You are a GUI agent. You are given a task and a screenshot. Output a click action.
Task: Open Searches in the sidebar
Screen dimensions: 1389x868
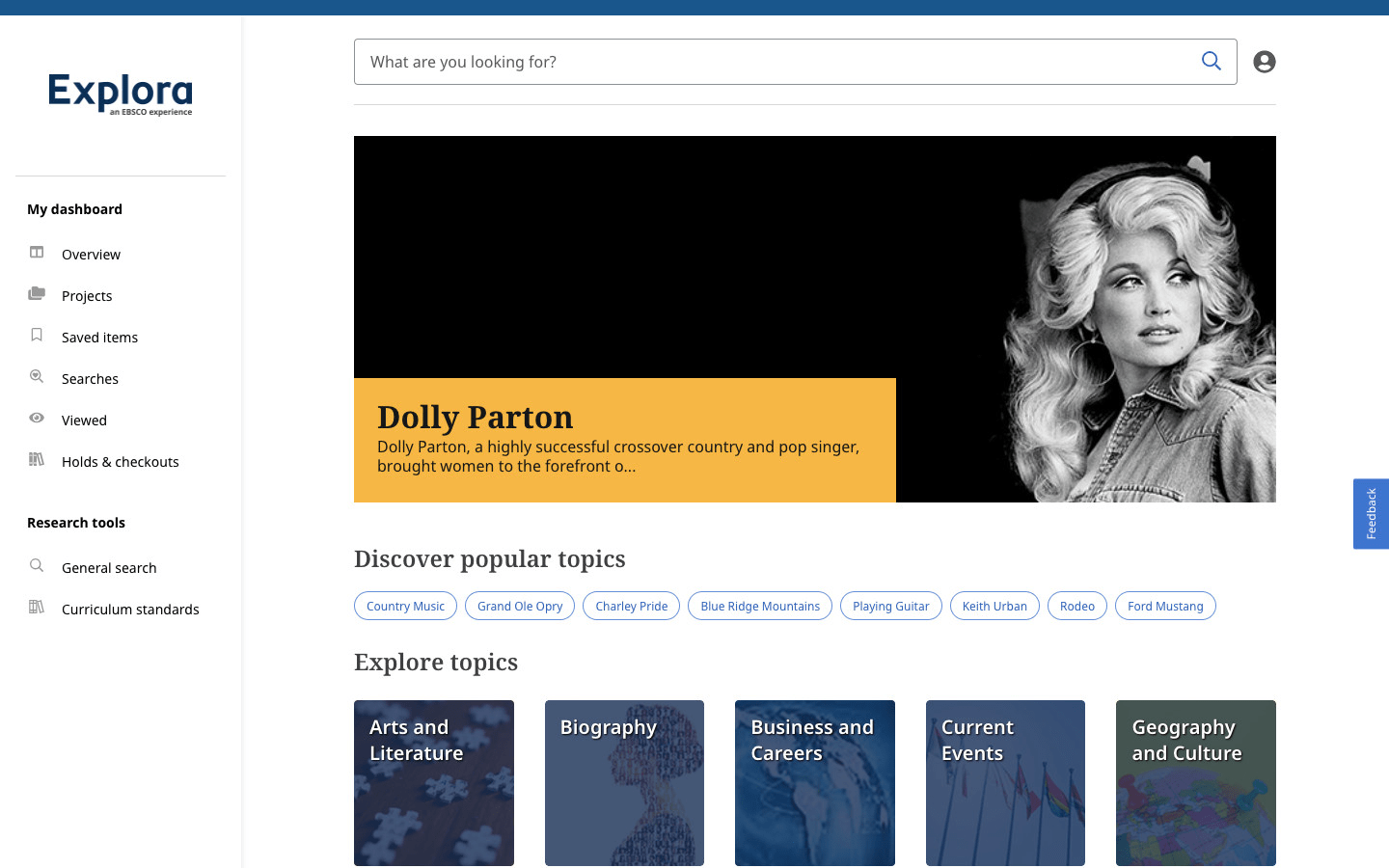(x=90, y=379)
